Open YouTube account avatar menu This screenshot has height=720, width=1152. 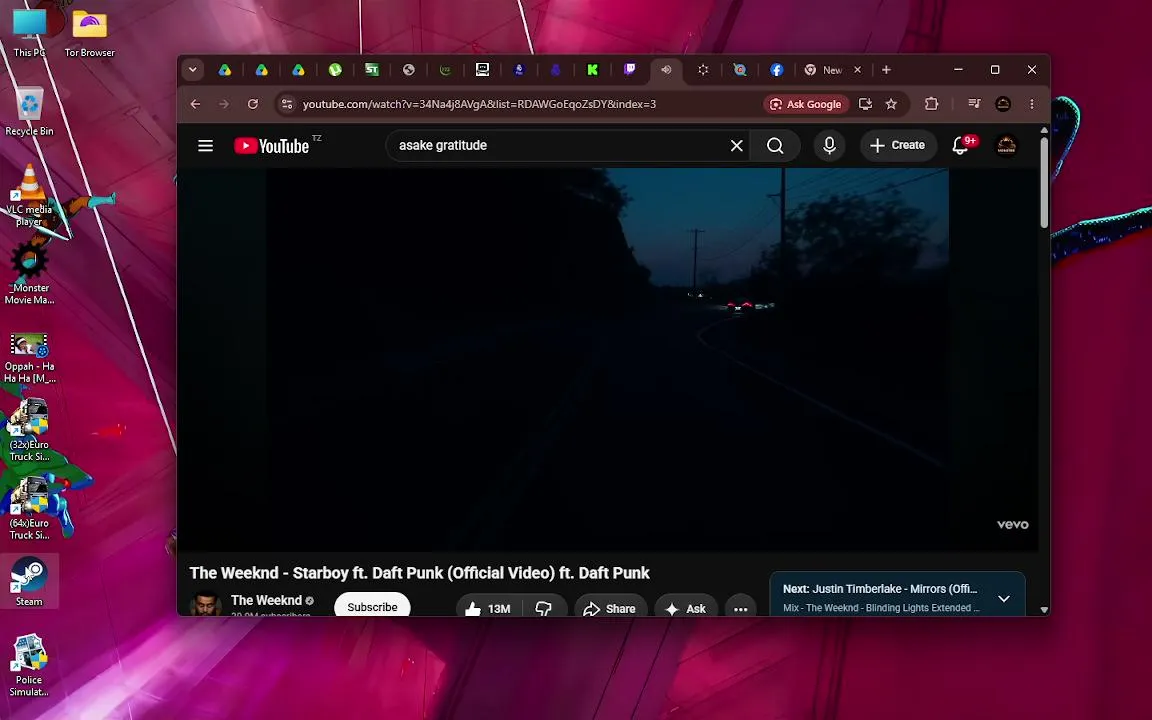[x=1007, y=145]
